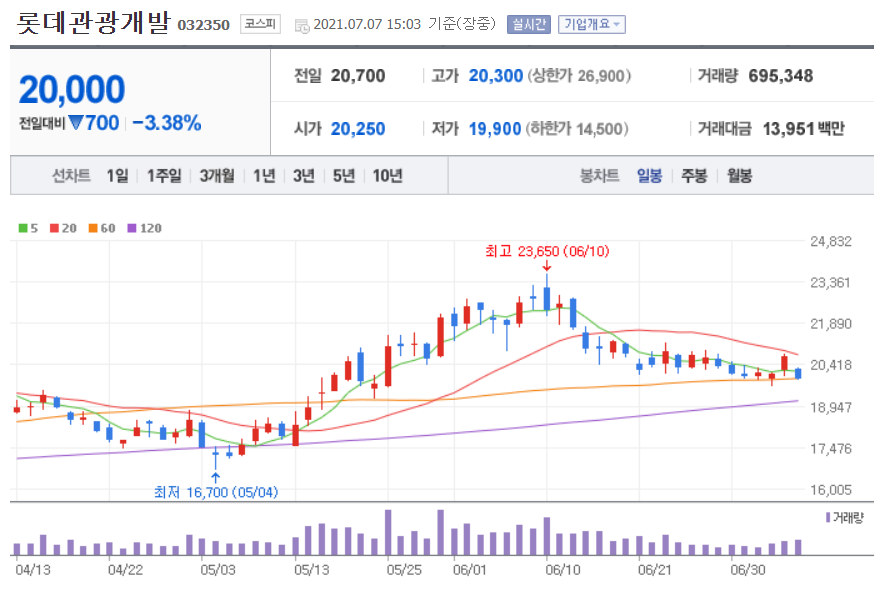
Task: Click the 04/13 date axis label
Action: [x=33, y=570]
